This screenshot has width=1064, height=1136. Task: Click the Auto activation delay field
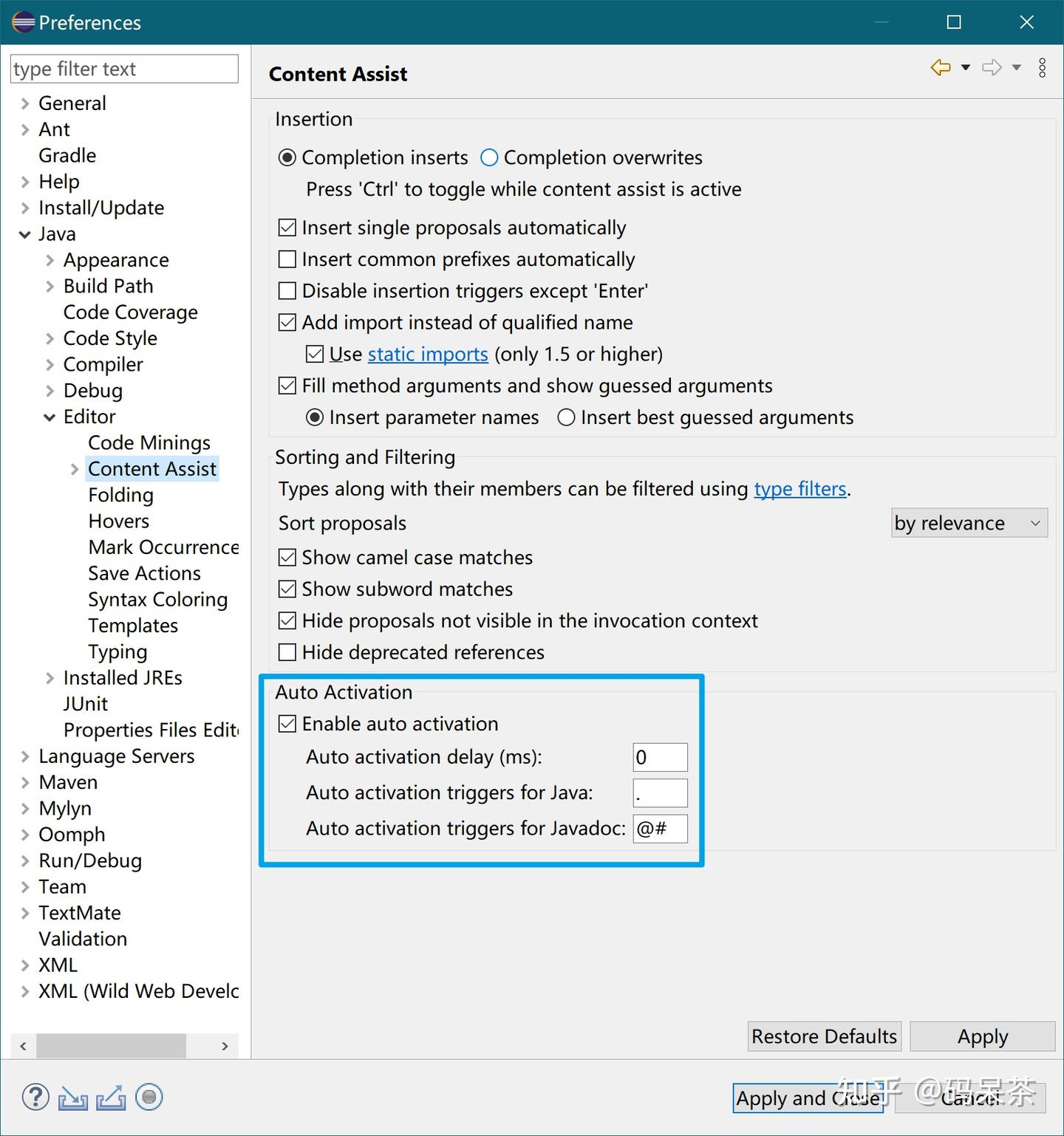(661, 757)
